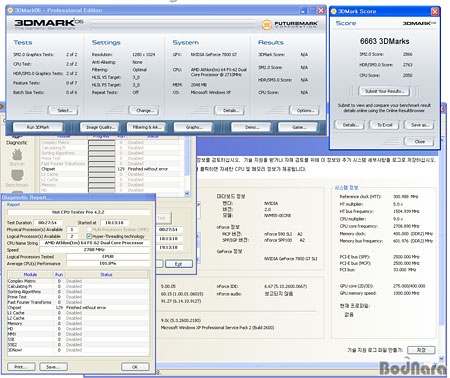Screen dimensions: 450x378
Task: Click Submit Your Results button
Action: point(384,91)
